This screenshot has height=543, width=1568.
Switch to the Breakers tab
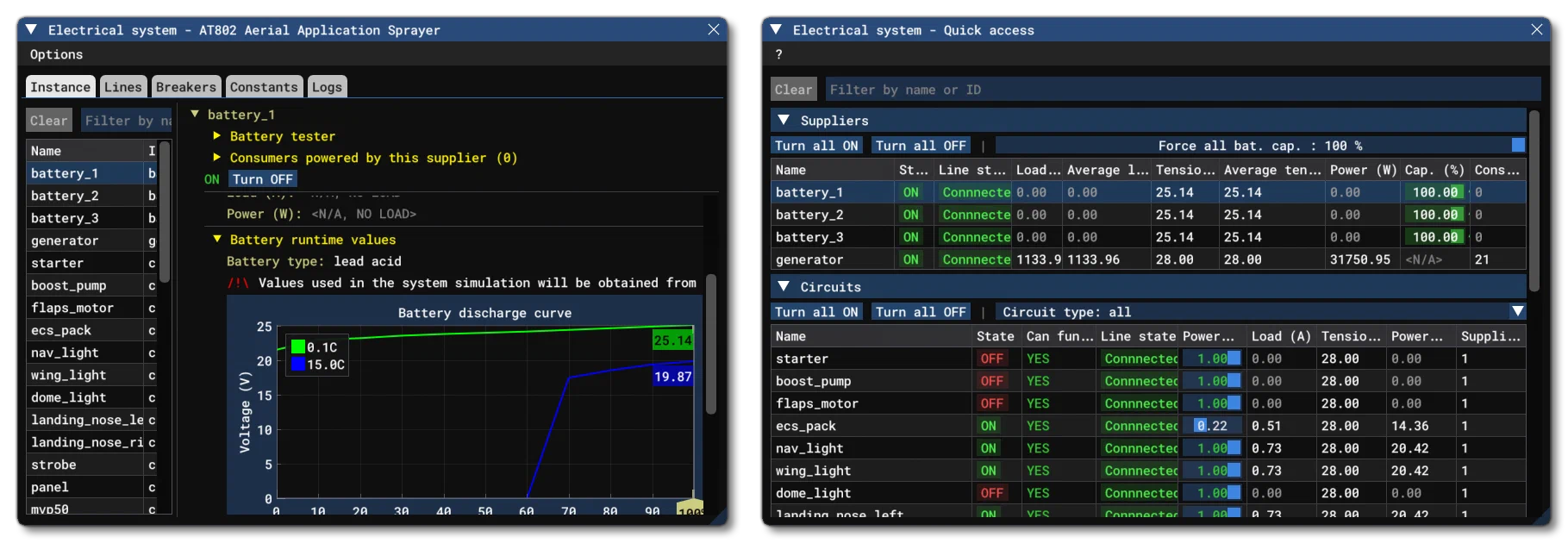point(185,86)
